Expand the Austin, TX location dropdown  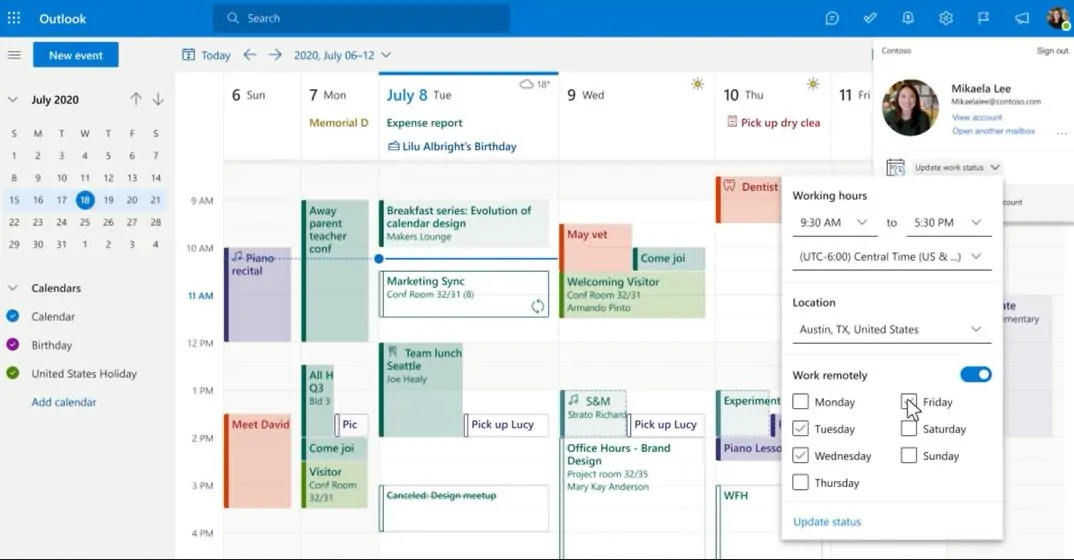click(x=891, y=329)
